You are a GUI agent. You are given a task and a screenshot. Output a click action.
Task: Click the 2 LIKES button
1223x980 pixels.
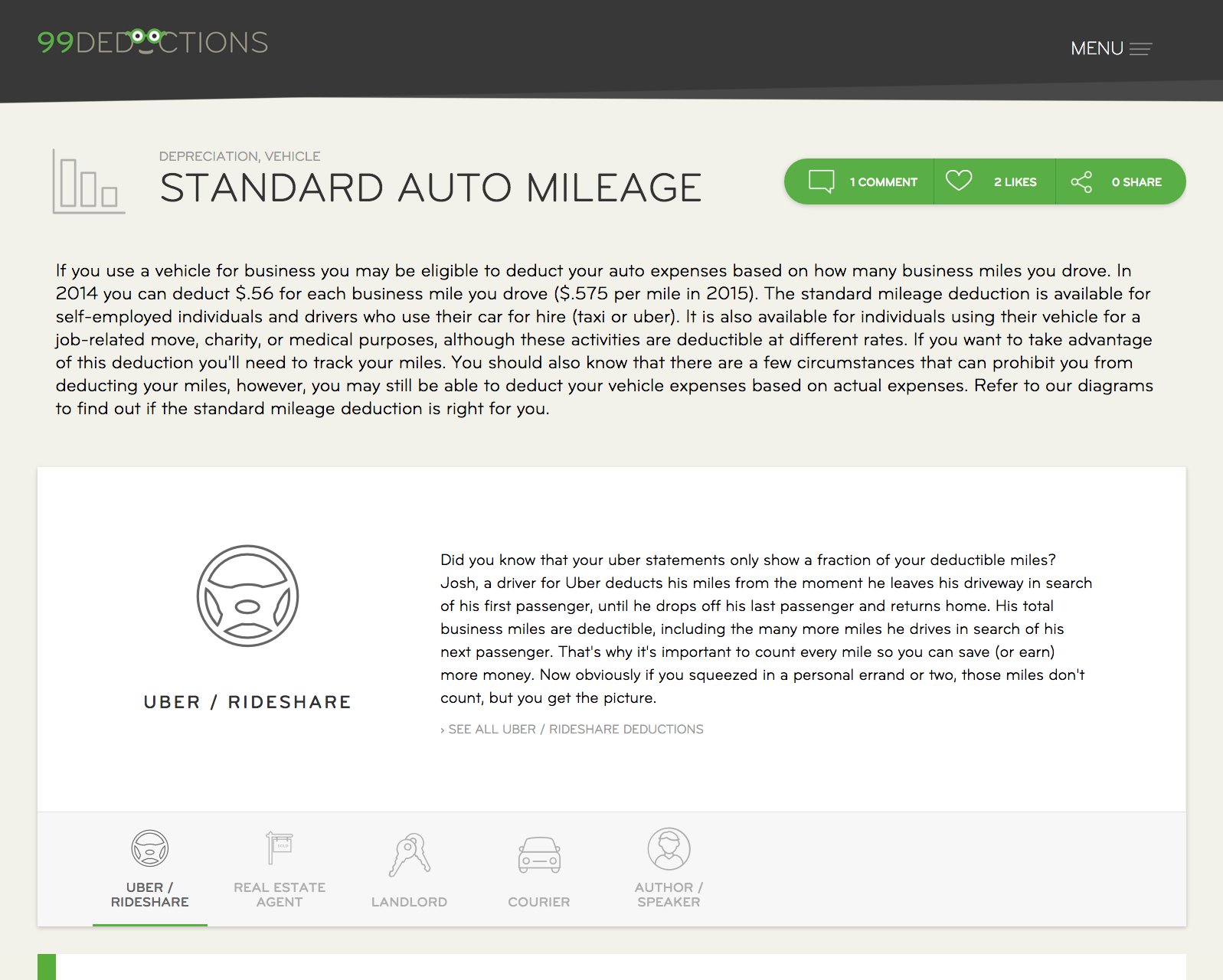pos(995,181)
